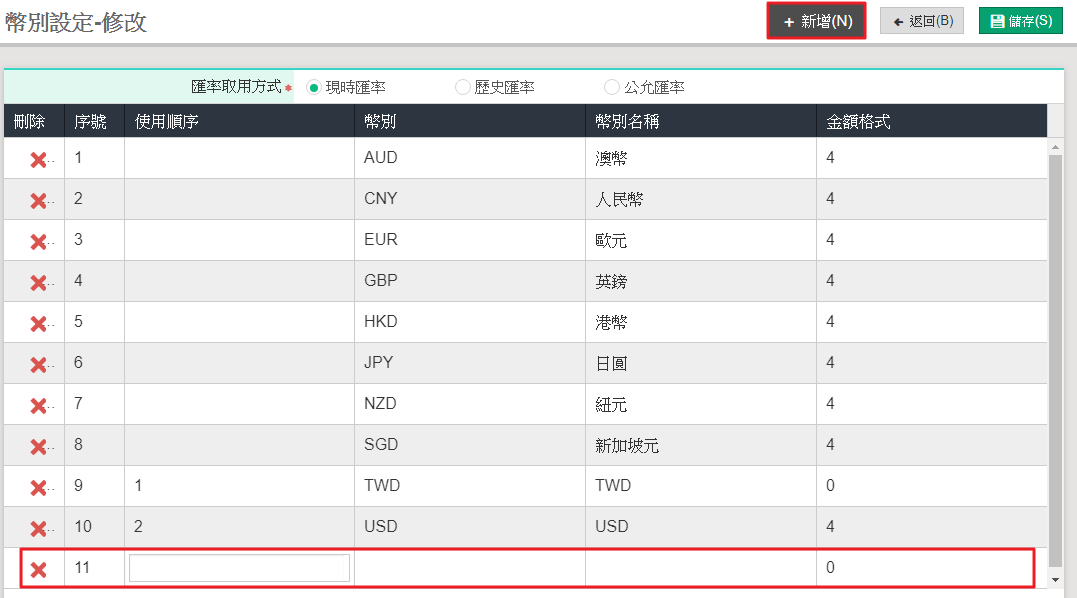Click the CNY currency code cell
The image size is (1077, 598).
pos(470,199)
